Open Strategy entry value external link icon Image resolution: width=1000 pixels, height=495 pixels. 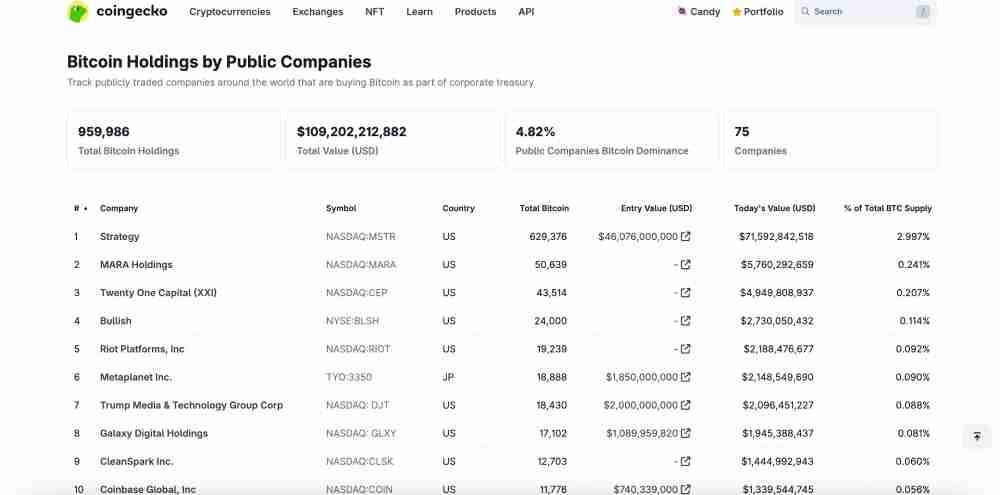(686, 237)
